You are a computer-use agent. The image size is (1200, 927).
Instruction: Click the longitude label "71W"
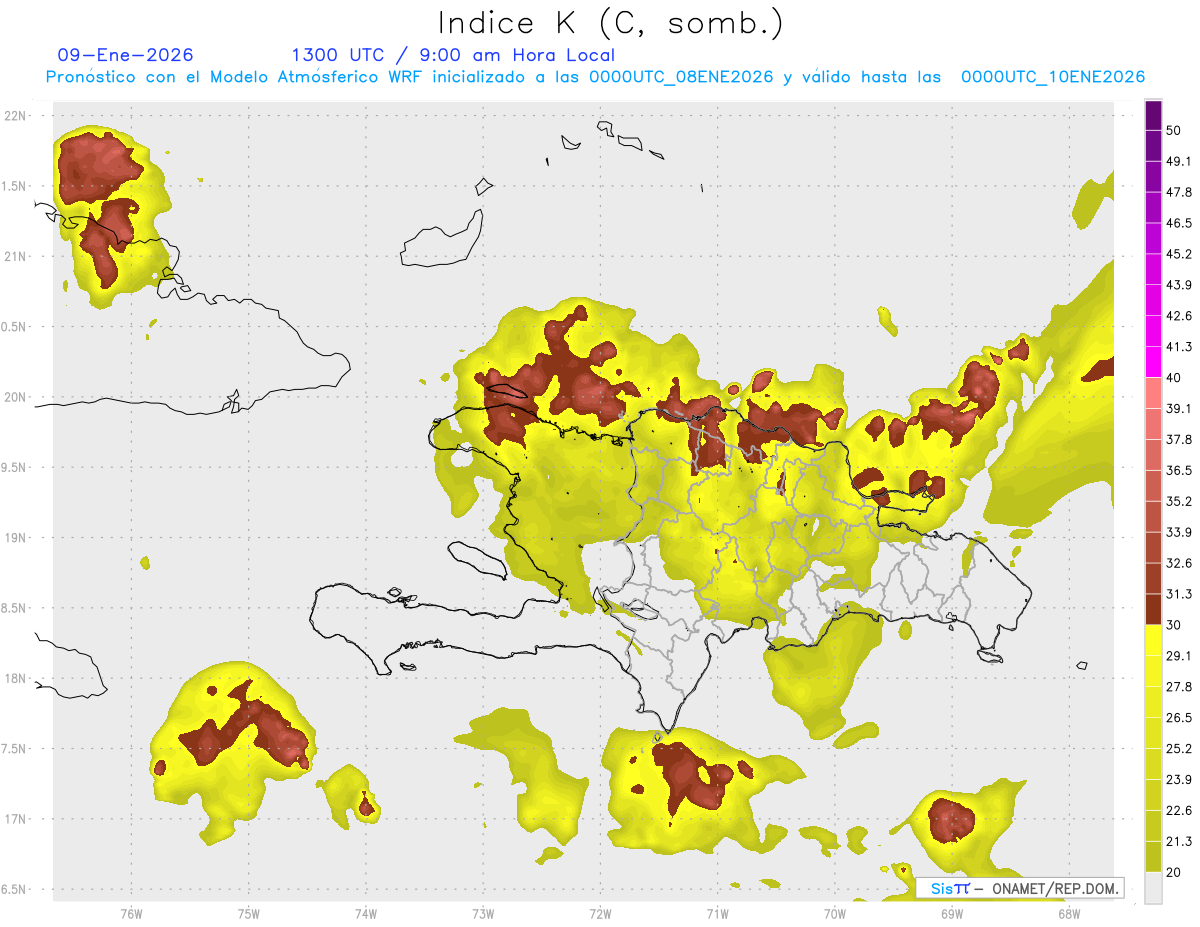[x=717, y=914]
